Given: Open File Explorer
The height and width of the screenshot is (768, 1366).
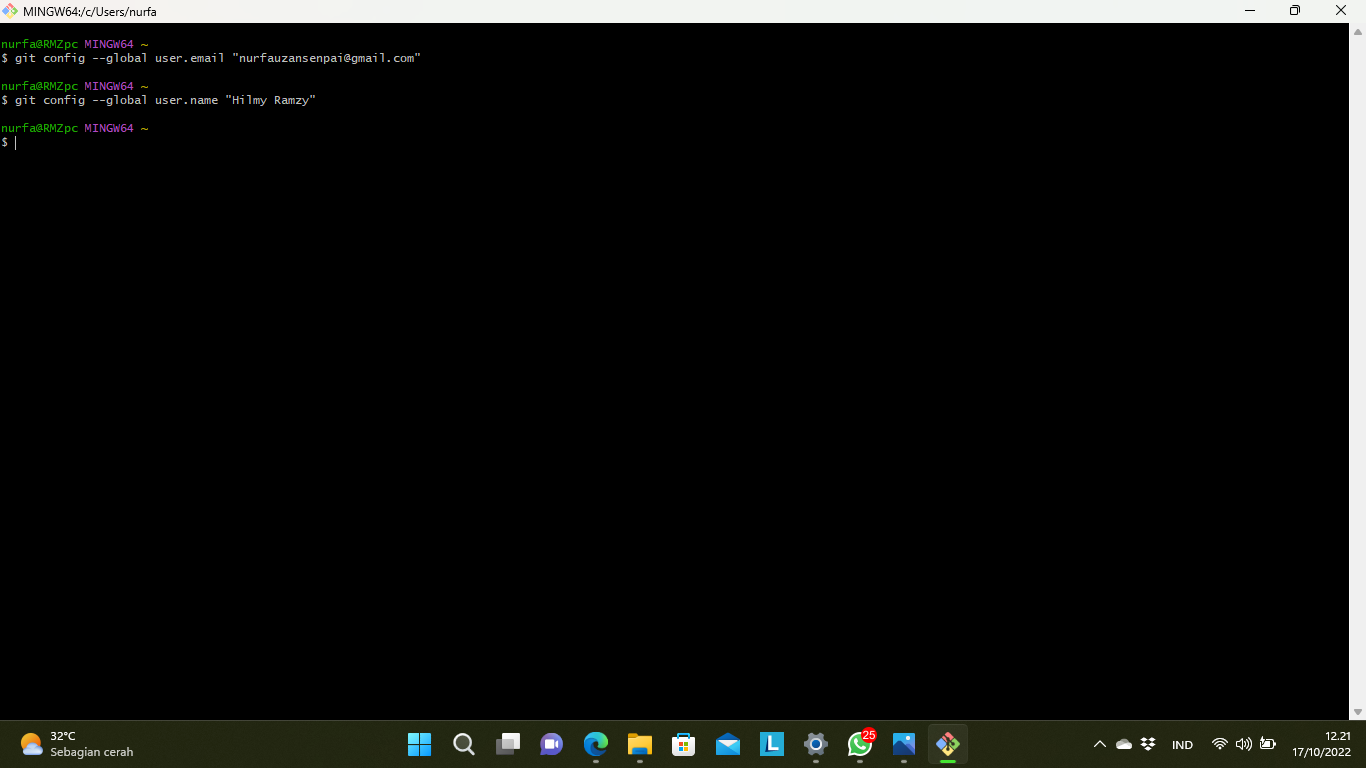Looking at the screenshot, I should [x=640, y=744].
